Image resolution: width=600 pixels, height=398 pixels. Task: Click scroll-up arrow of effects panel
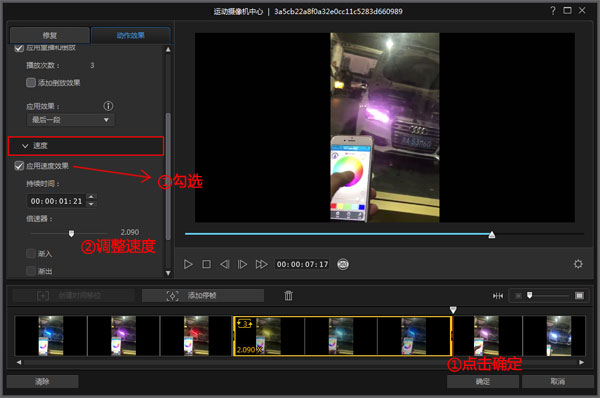(x=168, y=49)
